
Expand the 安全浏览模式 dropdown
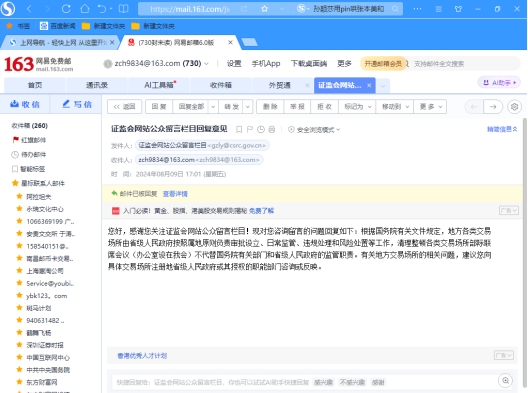point(338,130)
